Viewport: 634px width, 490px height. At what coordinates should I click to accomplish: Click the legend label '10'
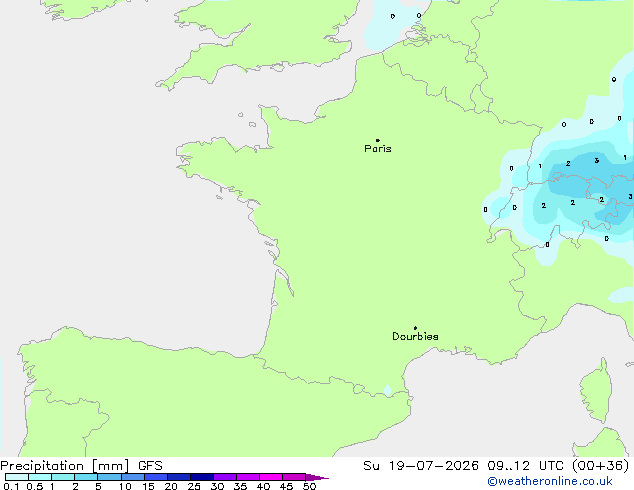125,486
